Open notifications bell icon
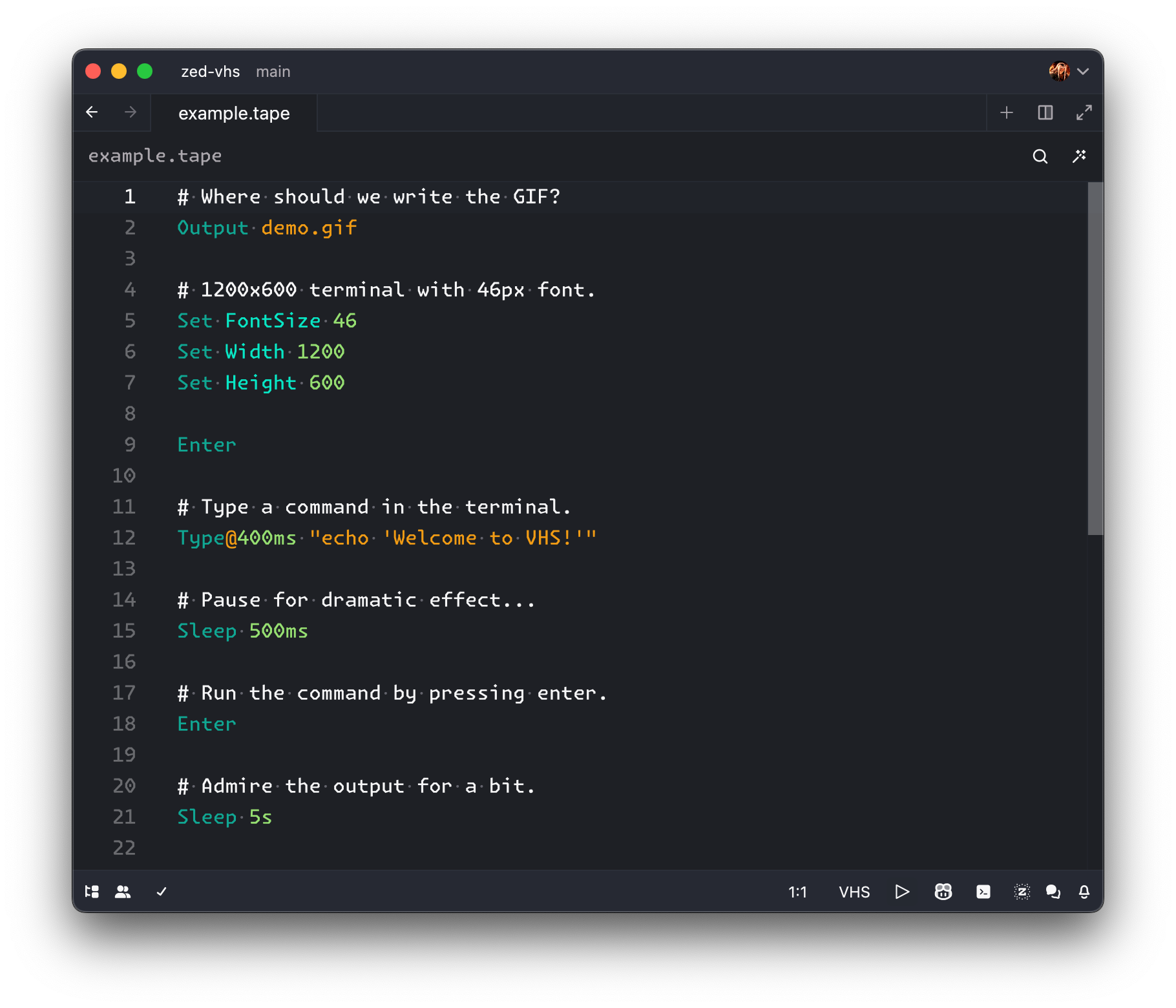The height and width of the screenshot is (1008, 1176). click(x=1084, y=892)
